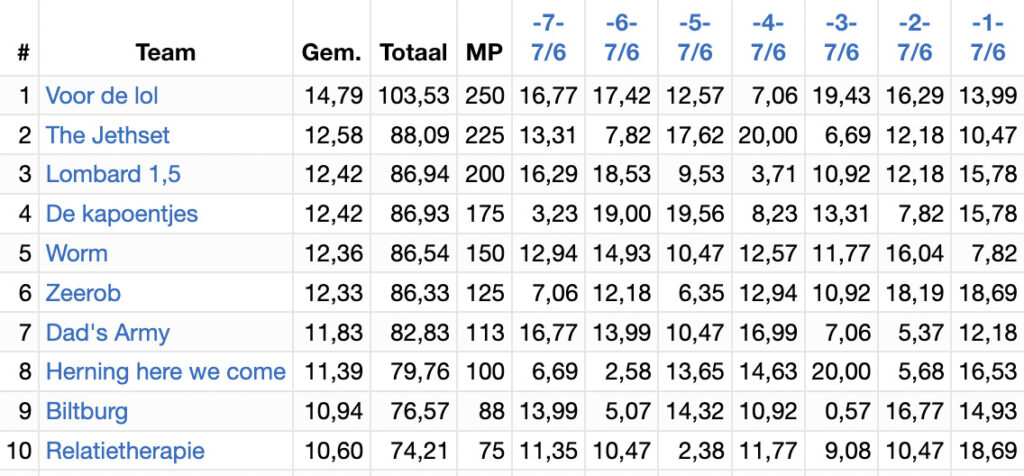
Task: Open the Worm team link
Action: 77,253
